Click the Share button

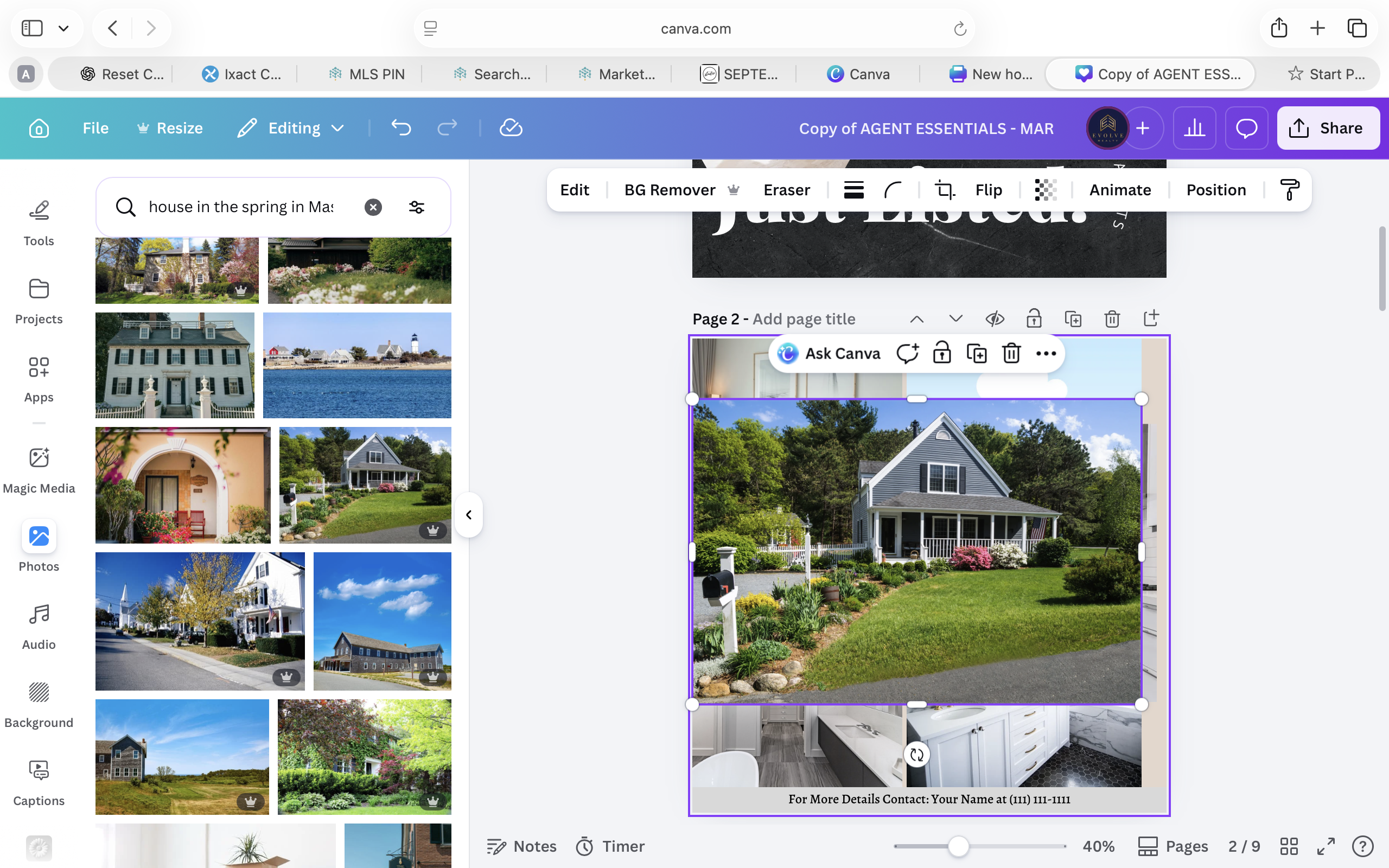(1328, 128)
